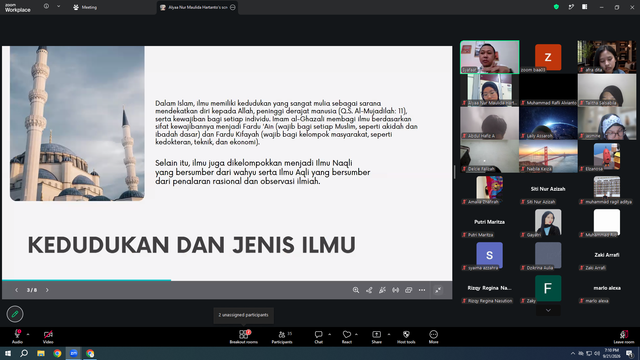Expand the dropdown chevron next to info icon
The height and width of the screenshot is (360, 640).
(58, 7)
